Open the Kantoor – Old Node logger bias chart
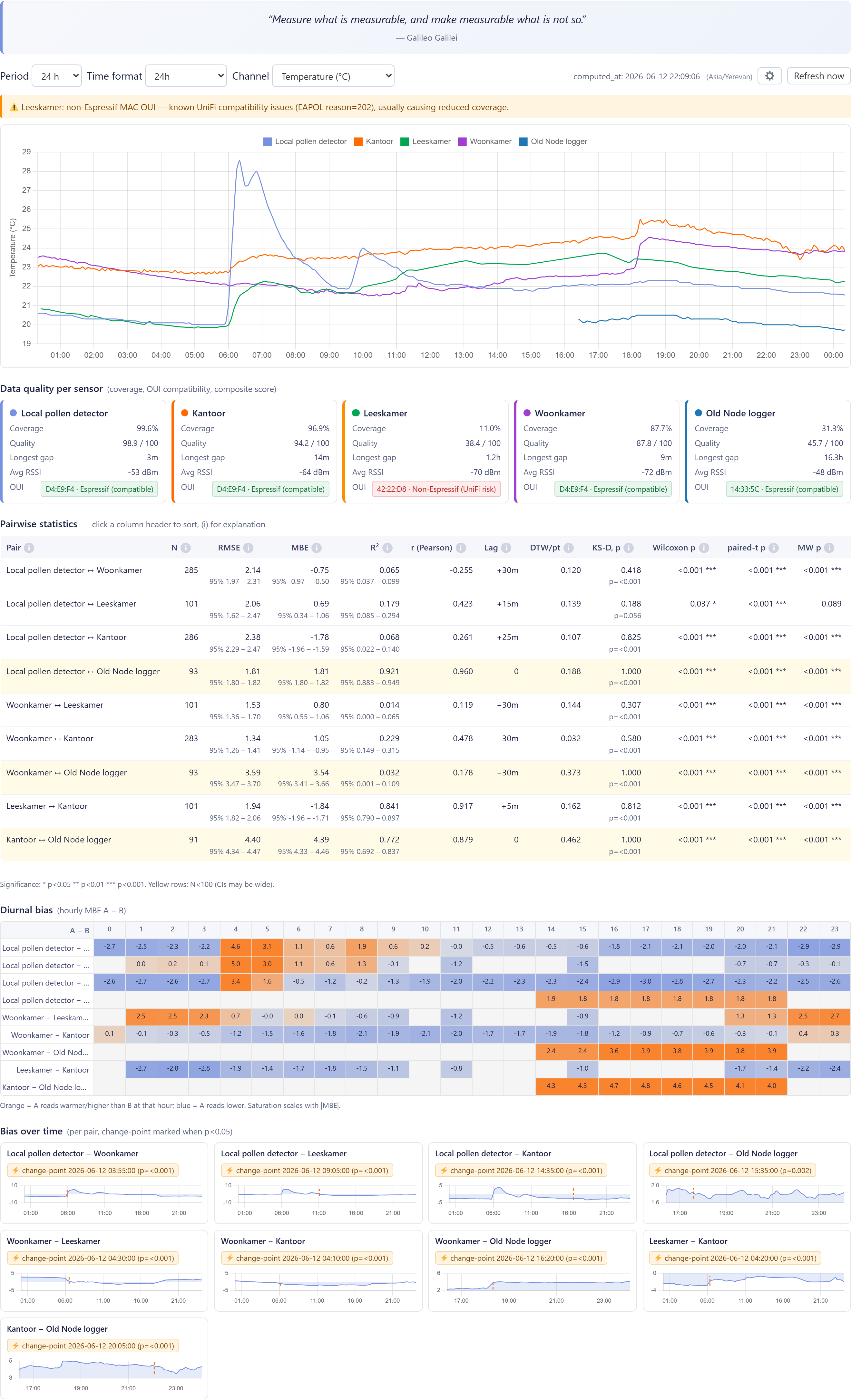 pyautogui.click(x=104, y=1358)
